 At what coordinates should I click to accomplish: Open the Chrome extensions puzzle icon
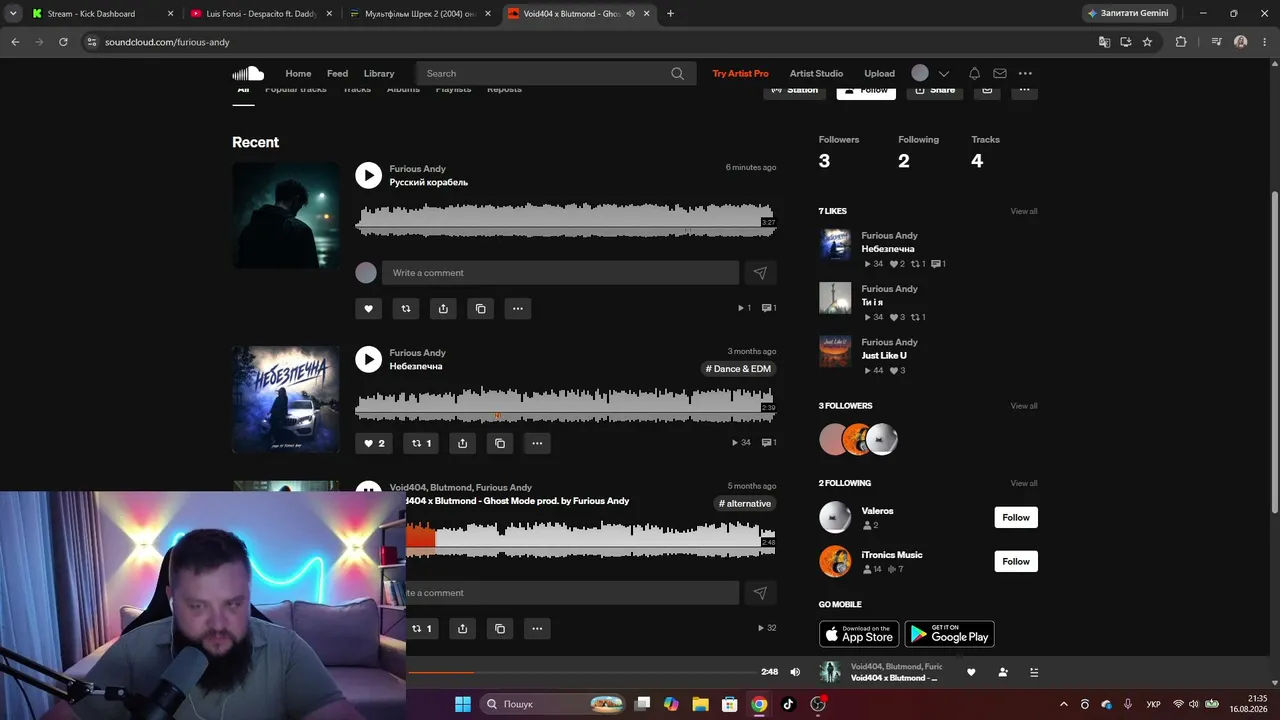tap(1181, 42)
